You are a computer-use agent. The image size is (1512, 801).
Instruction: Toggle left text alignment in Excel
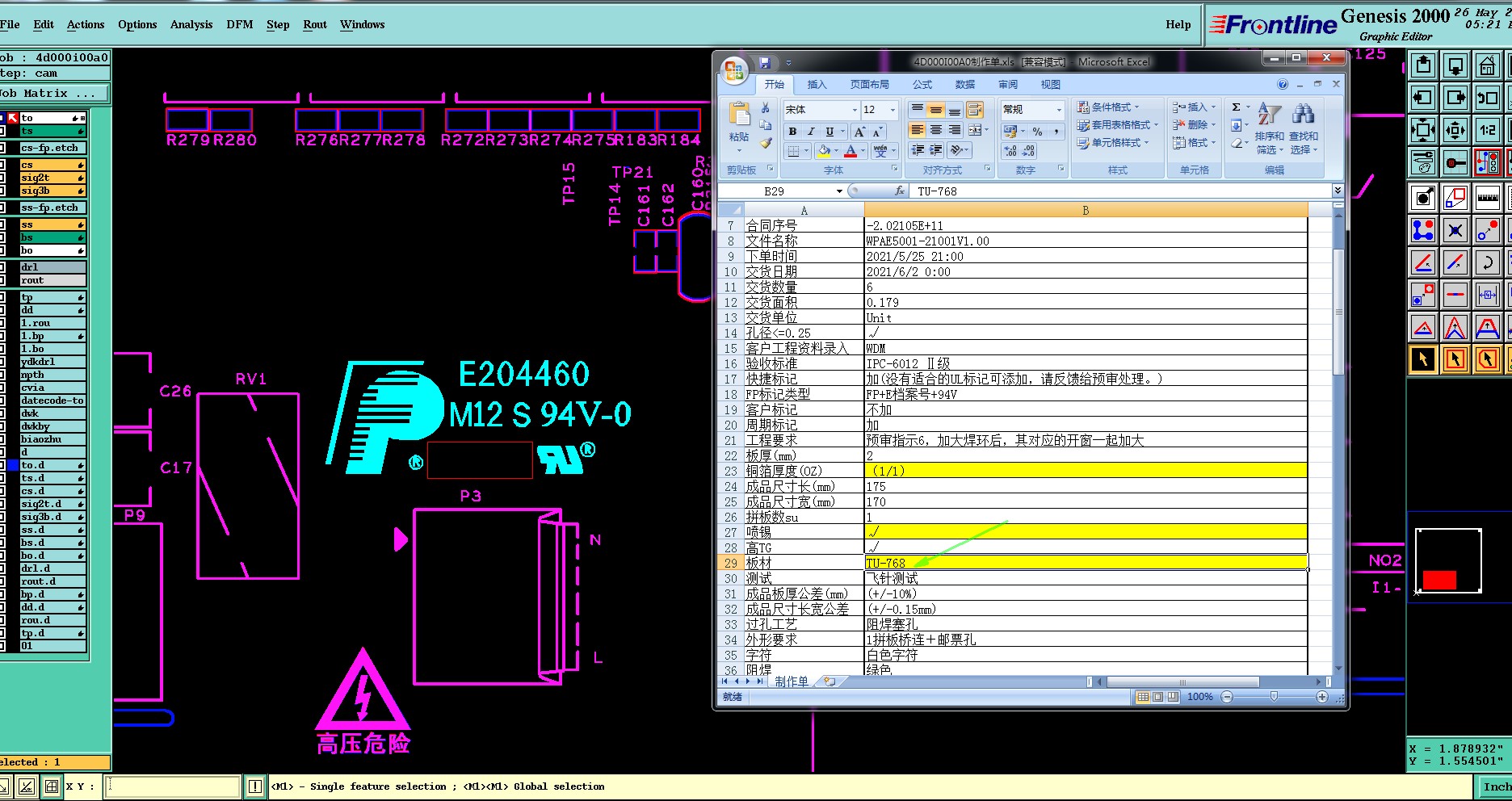pos(918,130)
